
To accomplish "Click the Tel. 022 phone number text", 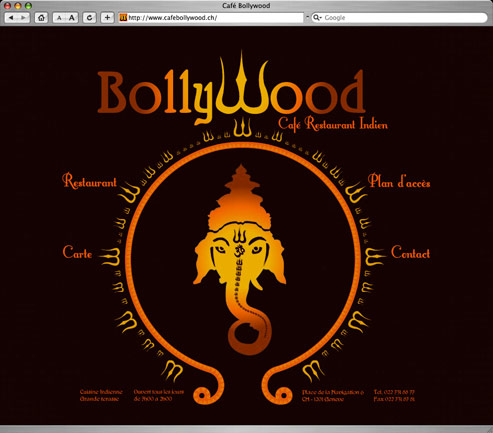I will [x=394, y=392].
